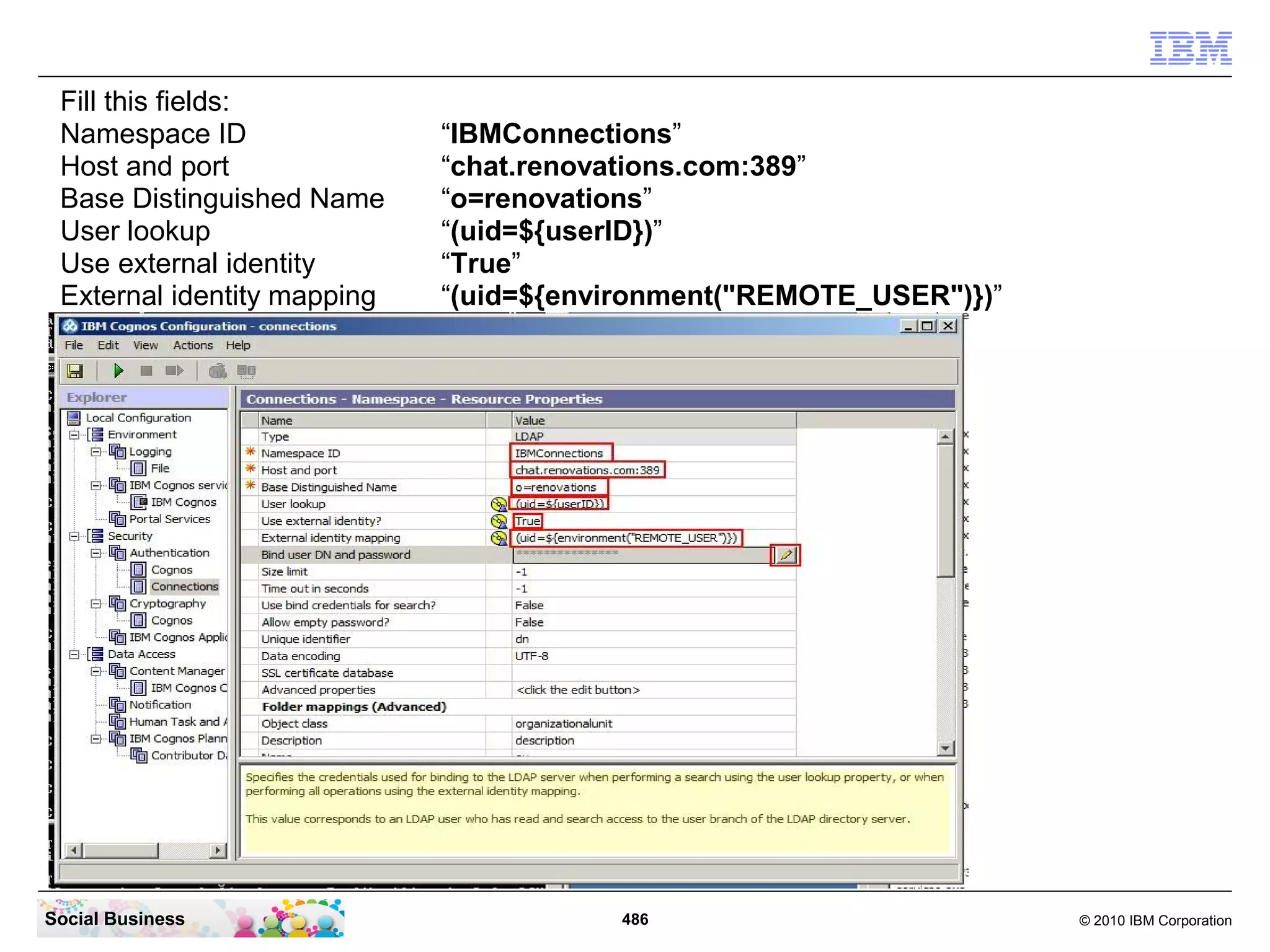Click the Data Access tree node icon
Screen dimensions: 1270x952
(95, 654)
